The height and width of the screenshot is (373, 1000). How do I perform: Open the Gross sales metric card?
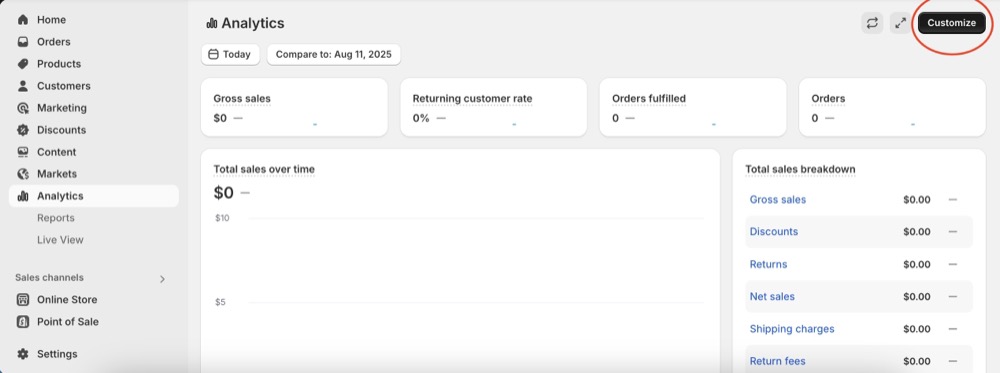[294, 107]
